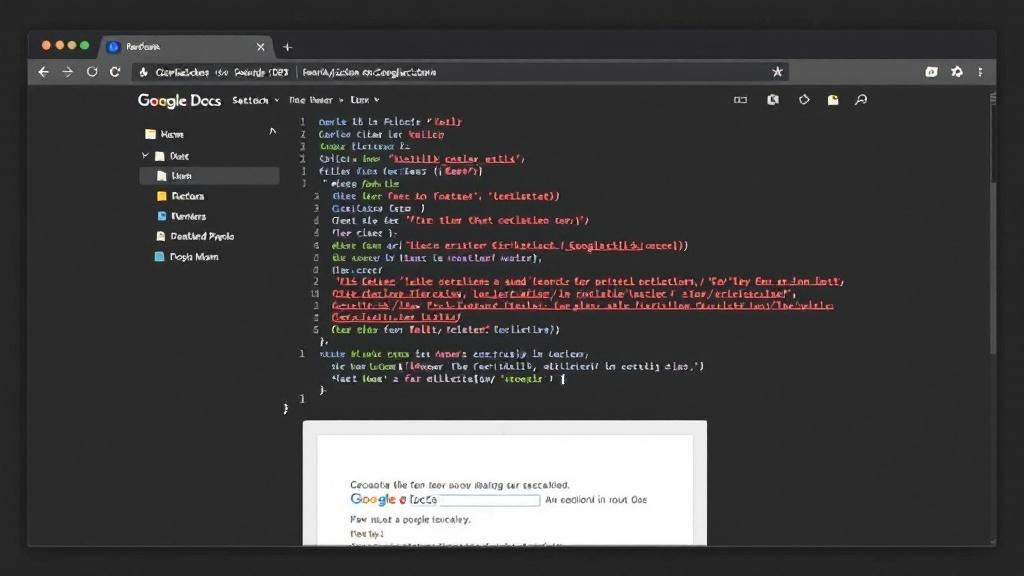Click the green extension icon in browser toolbar

point(932,72)
